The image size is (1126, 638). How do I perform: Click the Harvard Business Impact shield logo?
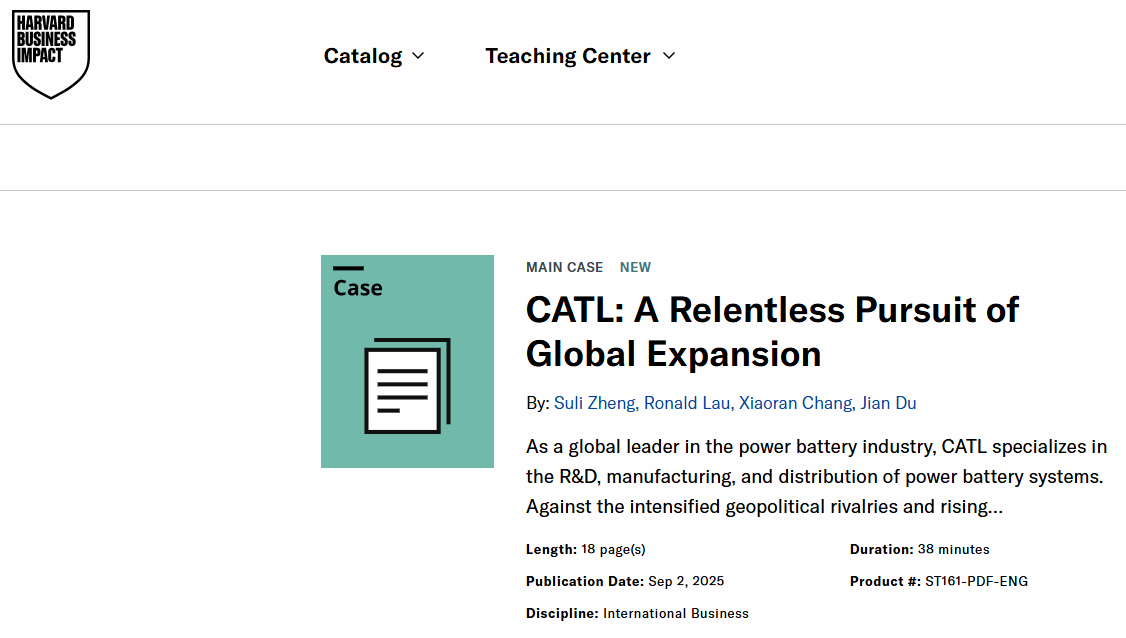51,54
